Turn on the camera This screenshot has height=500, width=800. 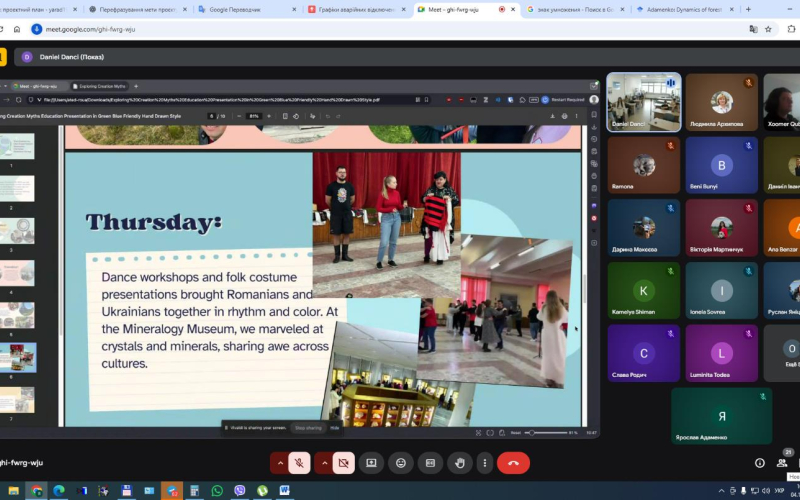click(x=343, y=463)
